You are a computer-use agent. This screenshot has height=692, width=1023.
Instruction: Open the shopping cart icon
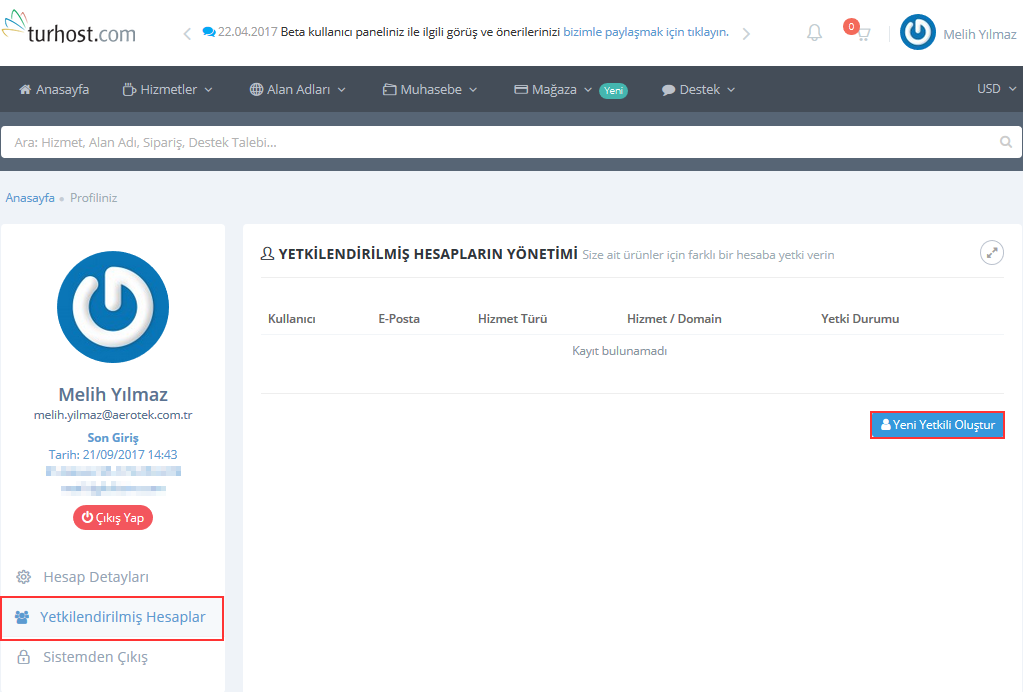(861, 33)
